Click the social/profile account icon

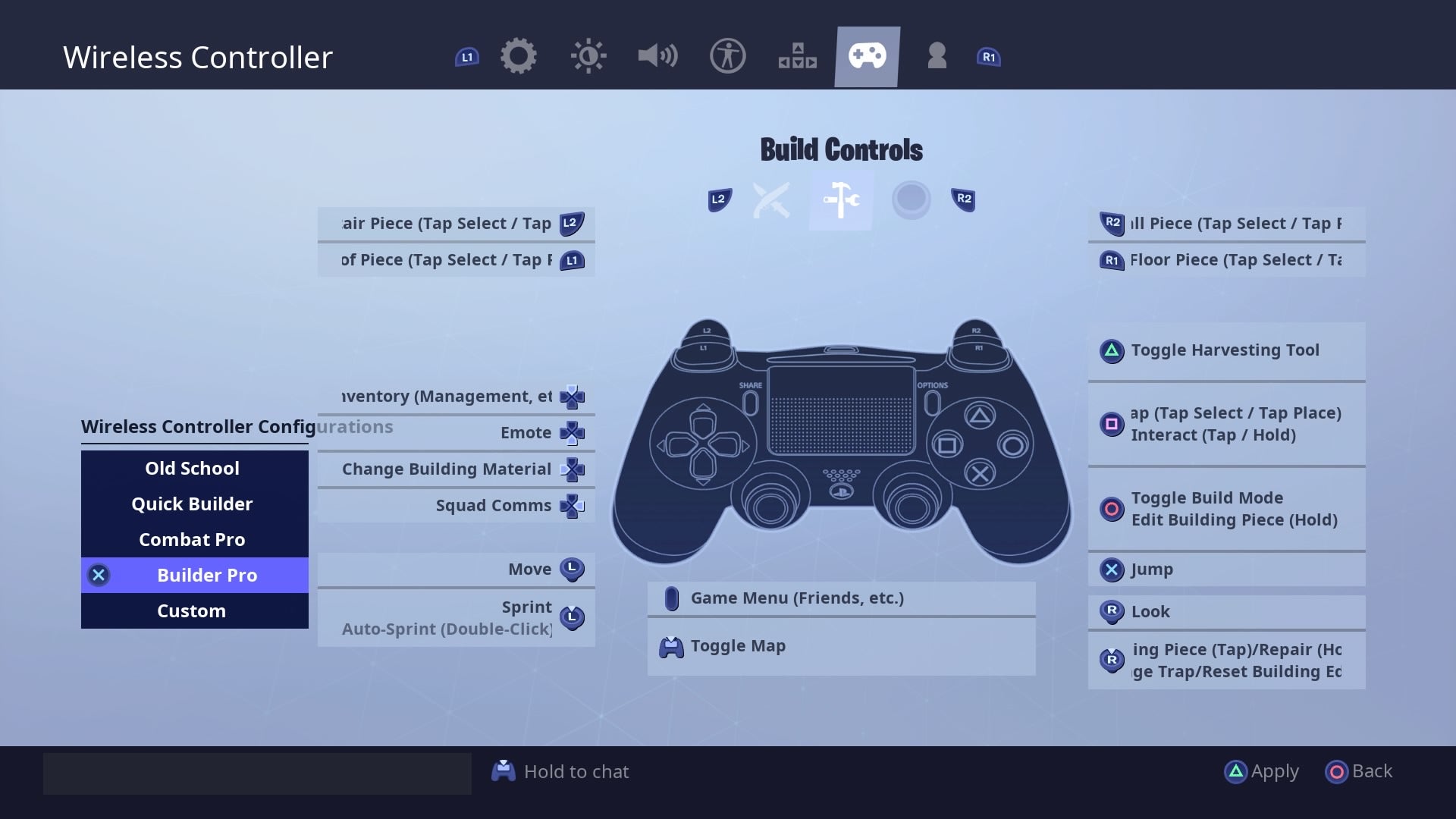tap(937, 55)
